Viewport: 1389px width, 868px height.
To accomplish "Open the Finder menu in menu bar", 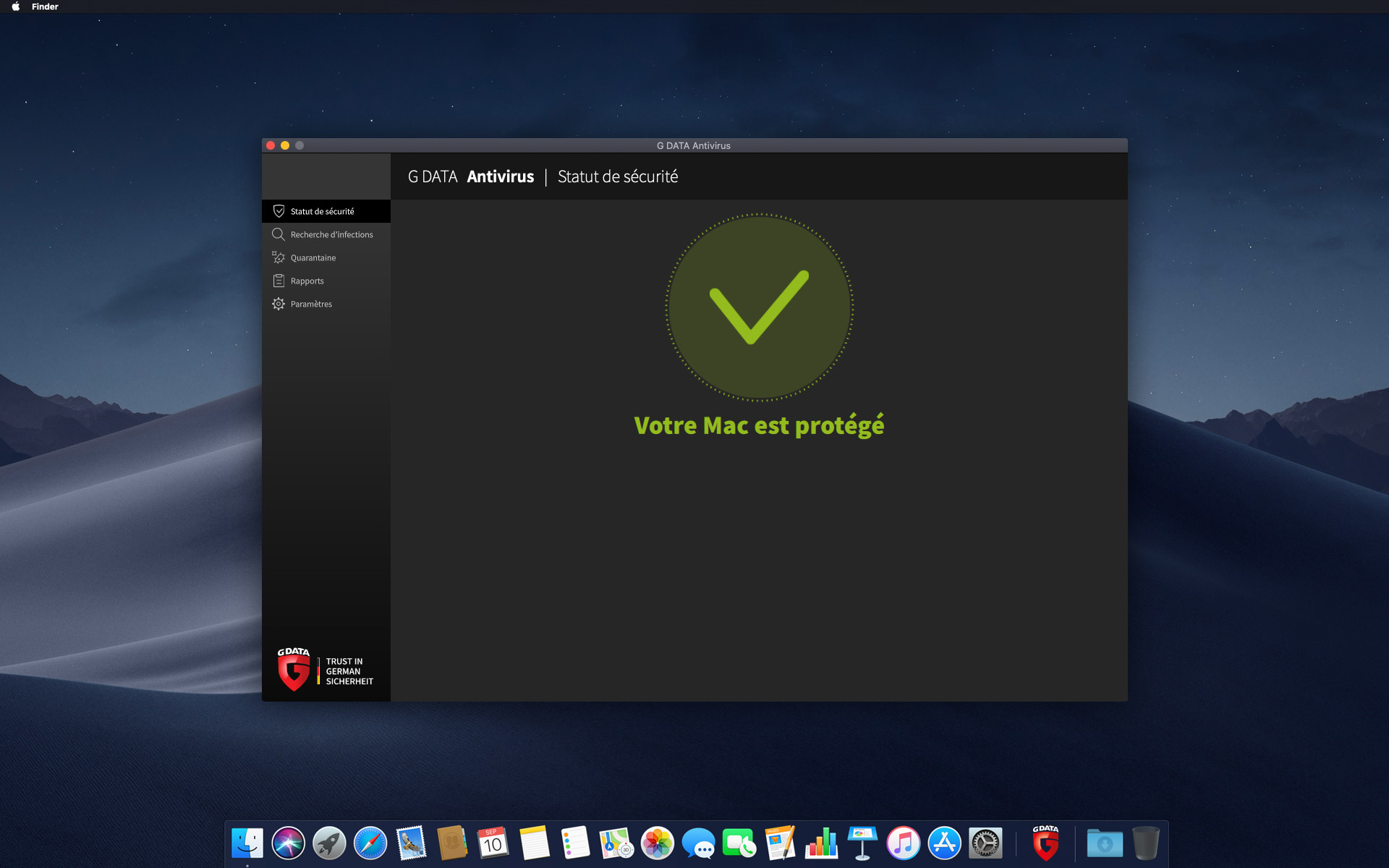I will (45, 7).
